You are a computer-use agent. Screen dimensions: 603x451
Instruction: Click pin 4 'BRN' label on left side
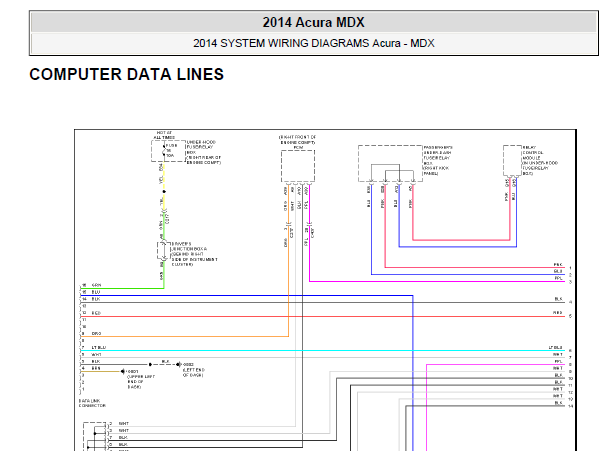coord(96,368)
